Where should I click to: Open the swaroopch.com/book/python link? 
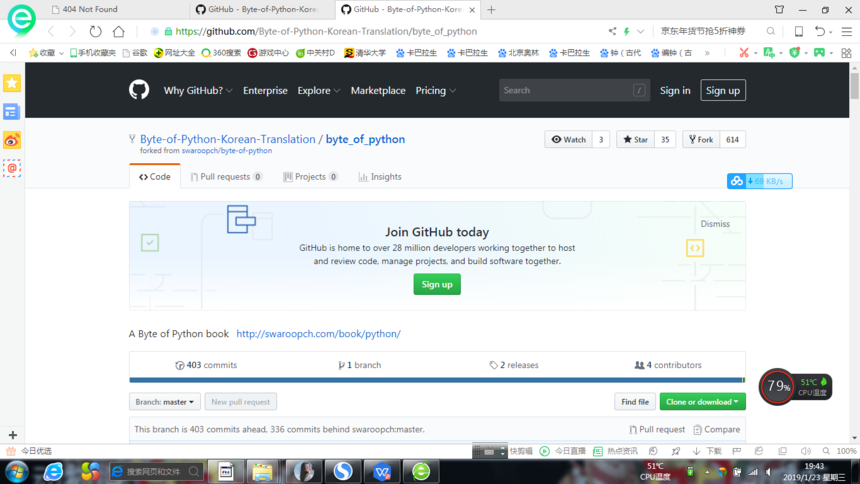(319, 334)
